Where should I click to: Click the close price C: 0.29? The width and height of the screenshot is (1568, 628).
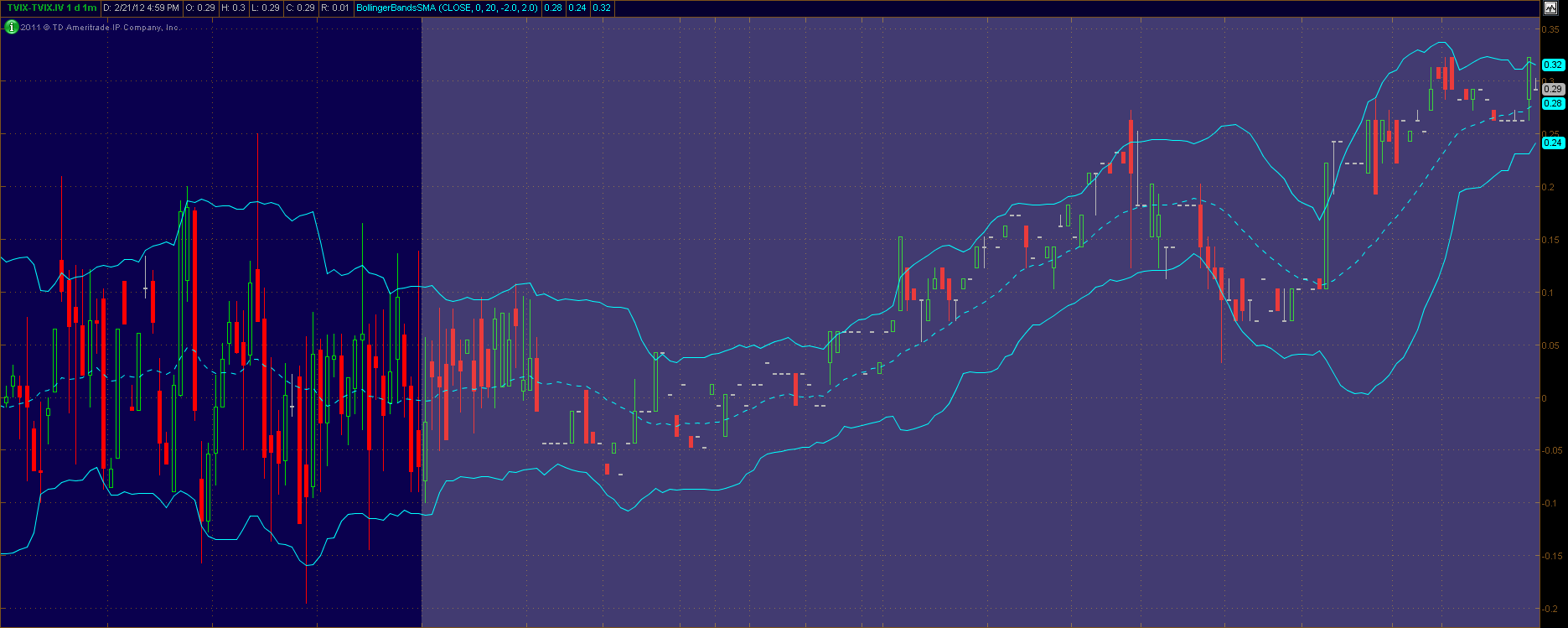pyautogui.click(x=300, y=8)
